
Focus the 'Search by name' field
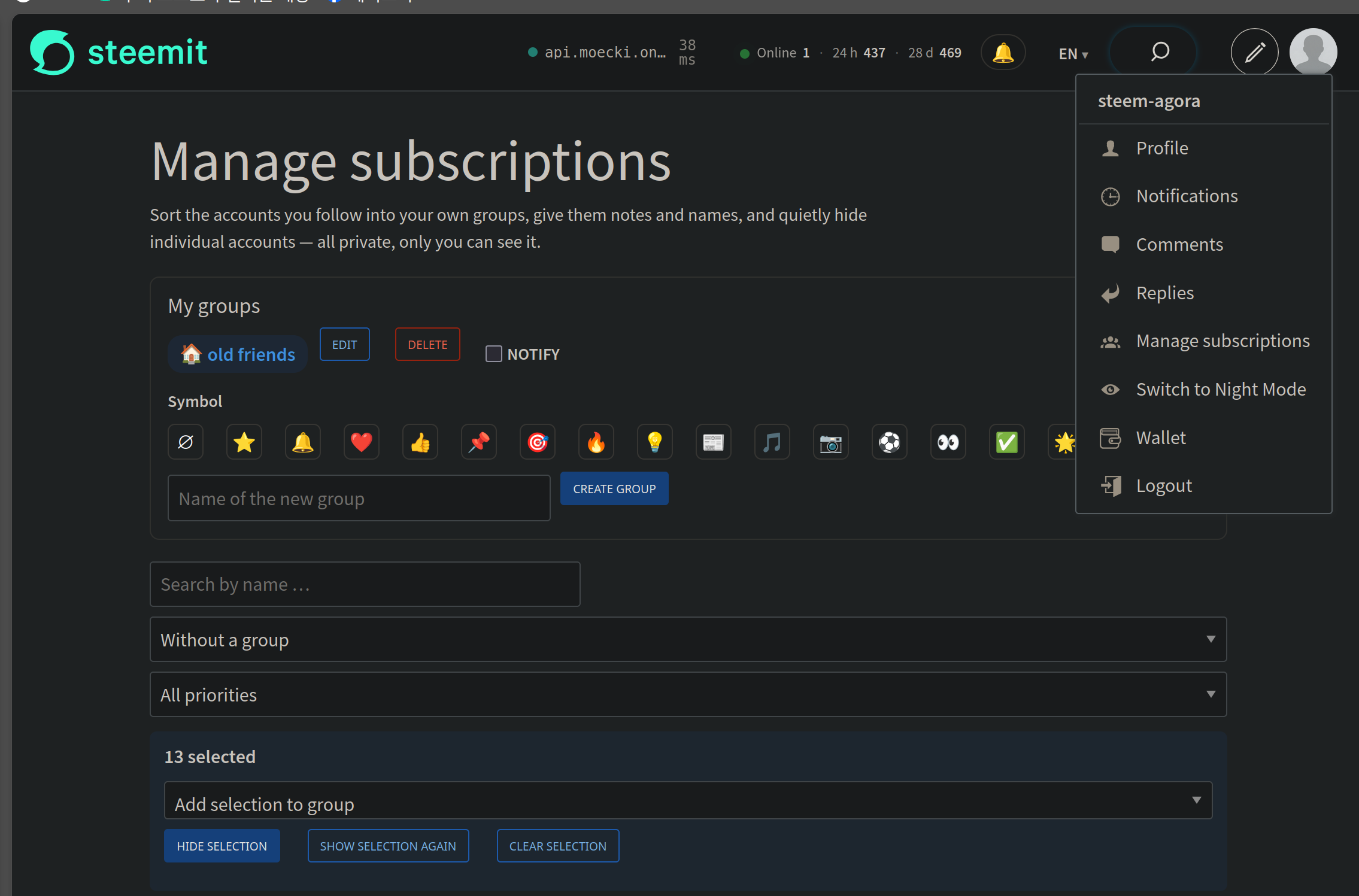[x=365, y=584]
